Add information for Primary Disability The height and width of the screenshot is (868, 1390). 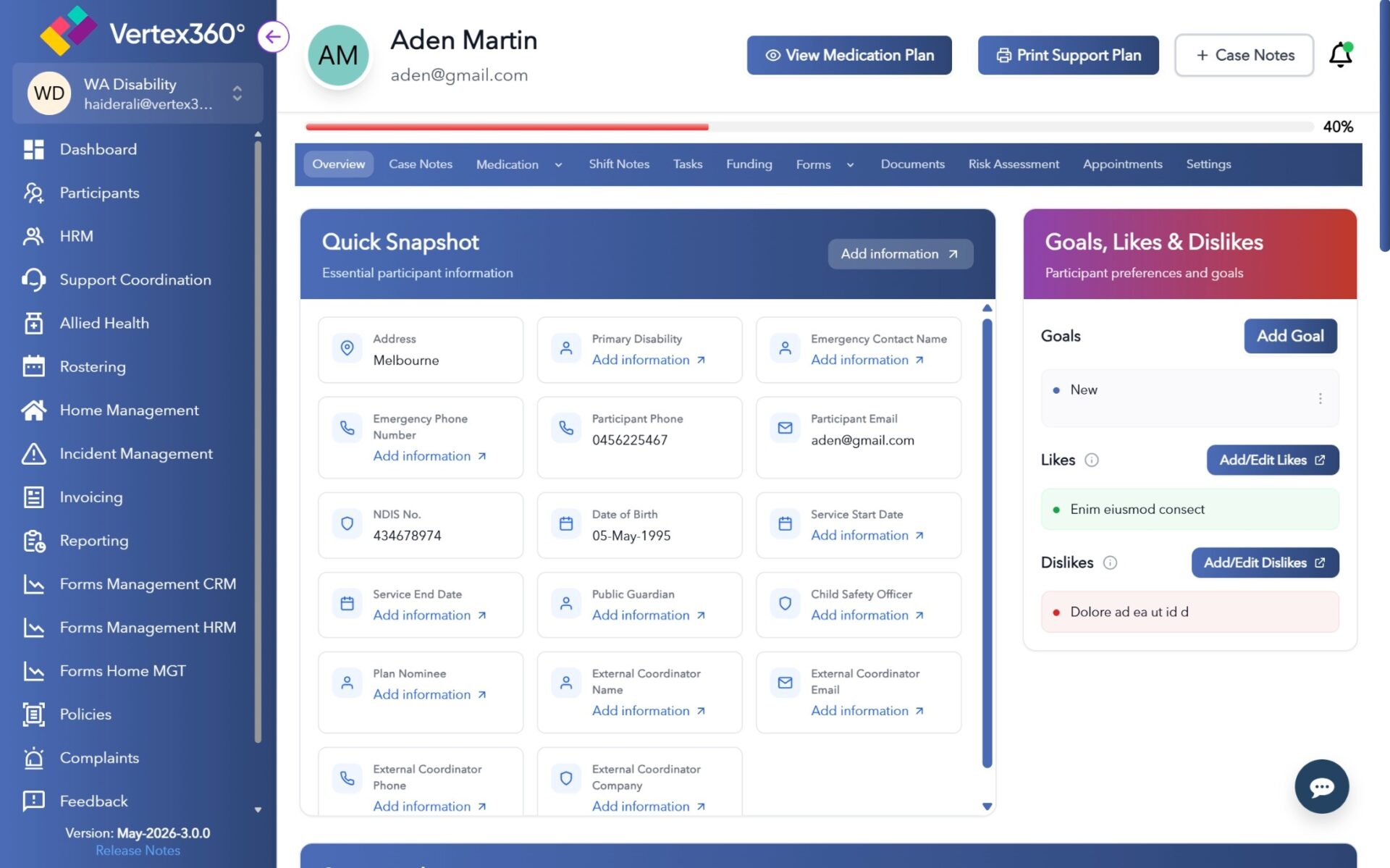[x=648, y=360]
